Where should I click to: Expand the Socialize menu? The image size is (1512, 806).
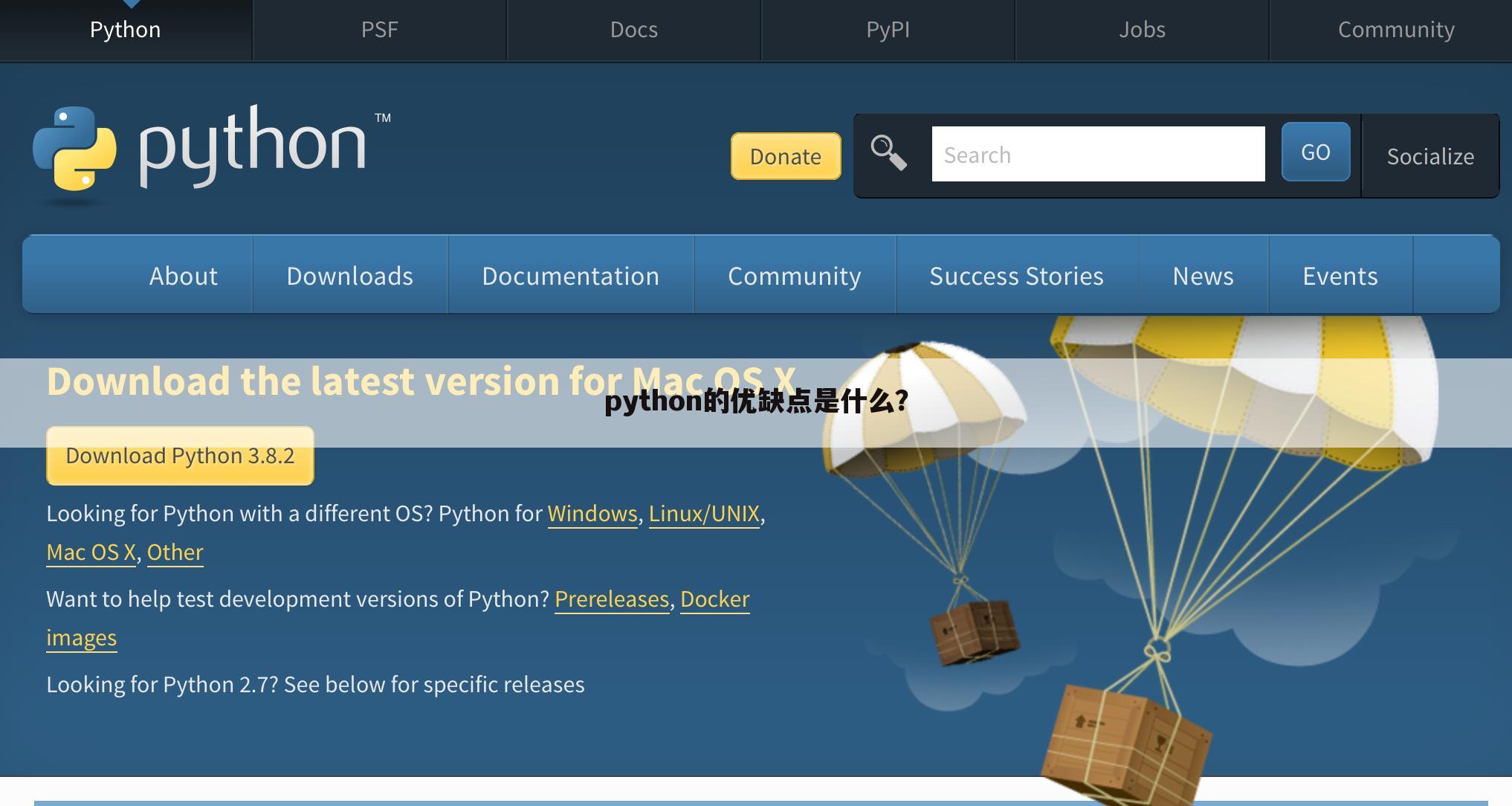point(1430,156)
